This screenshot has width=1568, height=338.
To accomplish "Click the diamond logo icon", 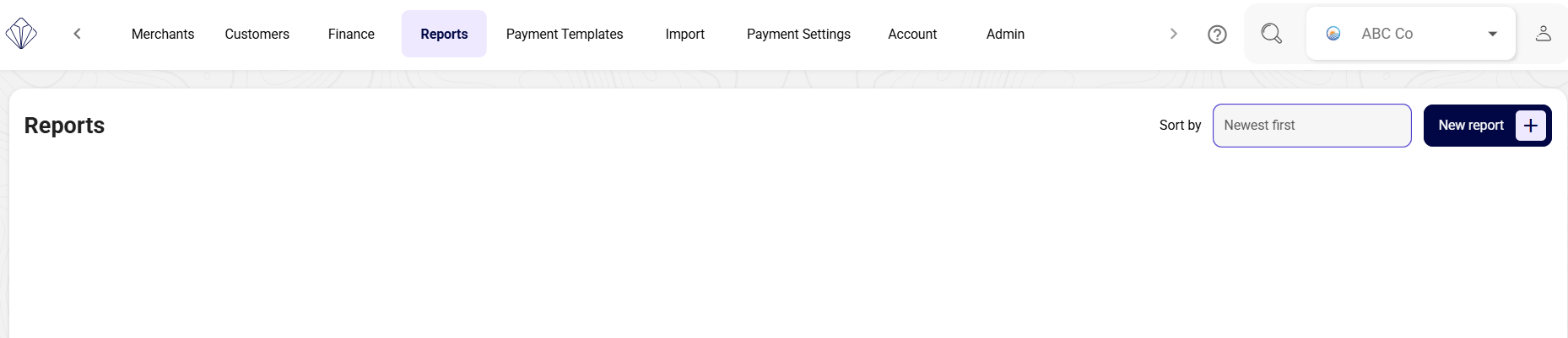I will coord(21,34).
